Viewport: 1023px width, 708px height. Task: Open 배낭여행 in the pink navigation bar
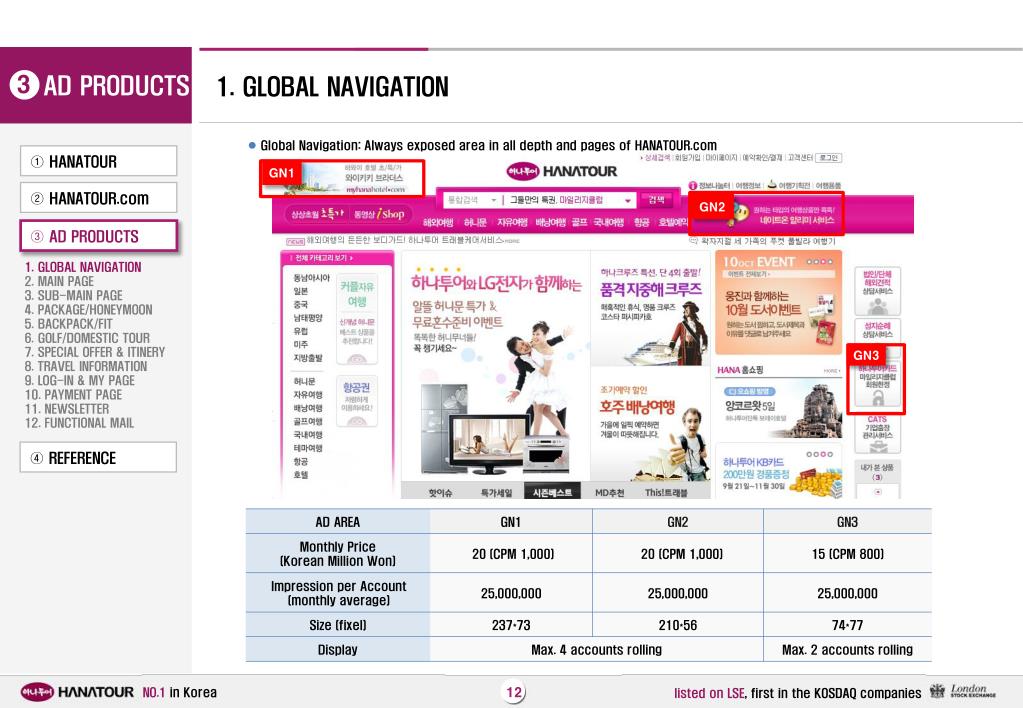click(550, 223)
